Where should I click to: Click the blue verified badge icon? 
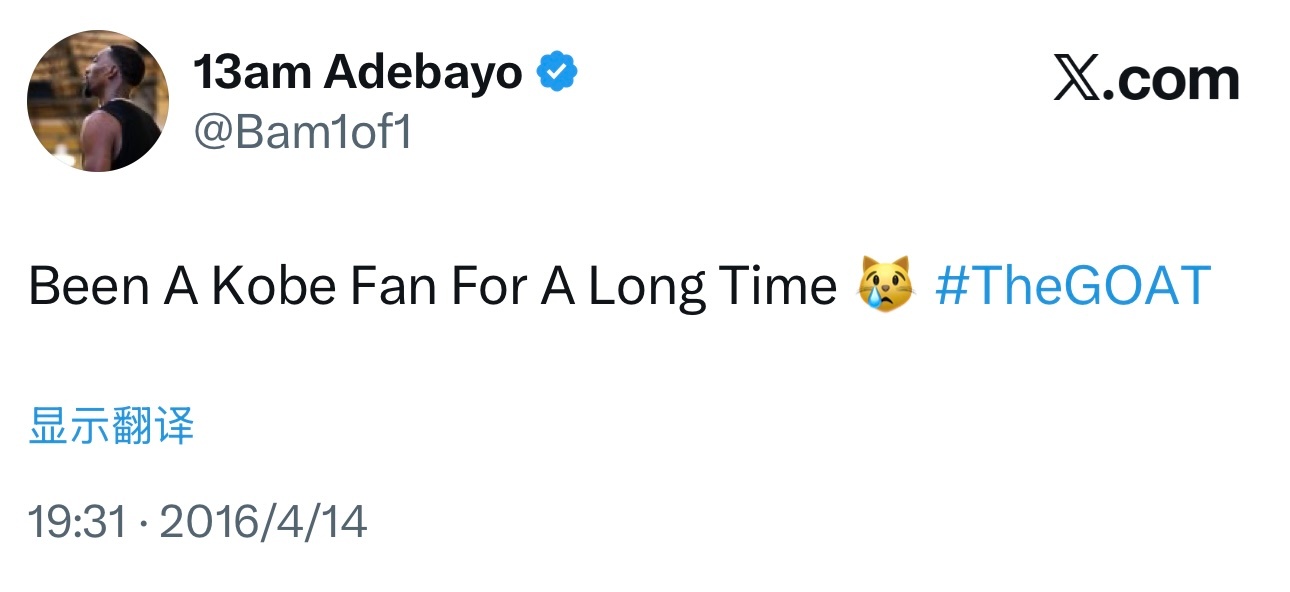pos(559,74)
